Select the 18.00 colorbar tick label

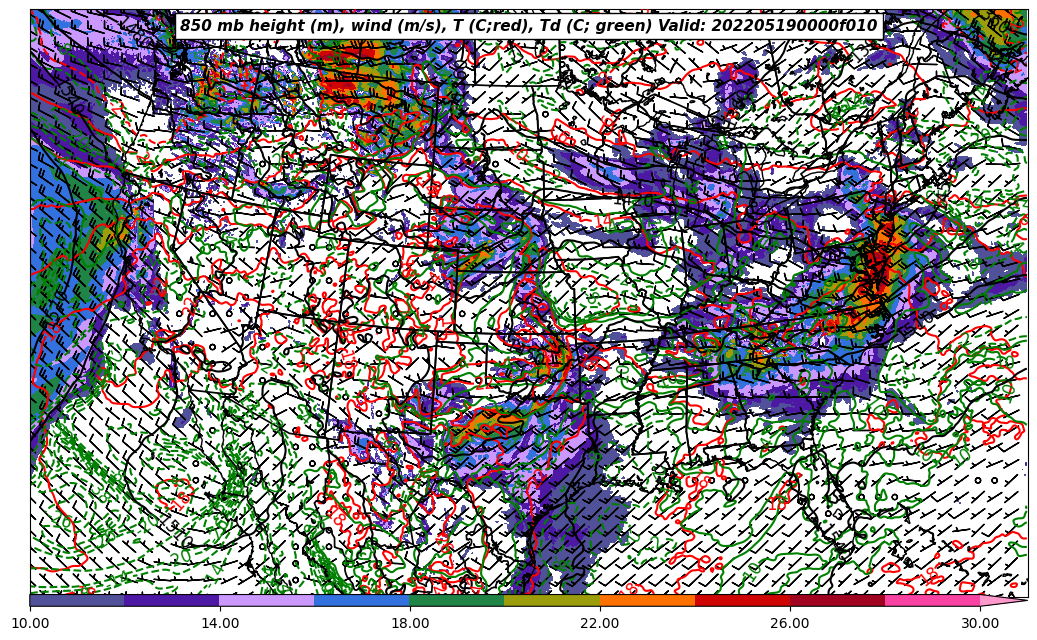410,623
